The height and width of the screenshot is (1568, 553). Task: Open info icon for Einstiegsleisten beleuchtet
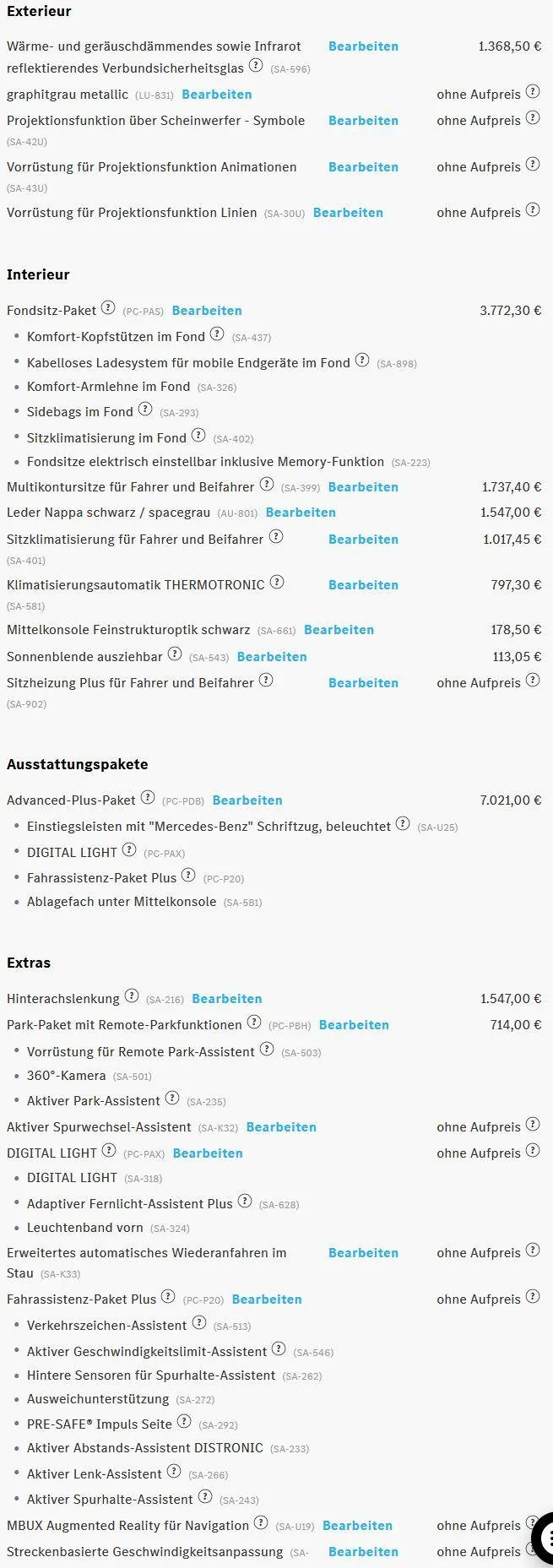pos(403,824)
